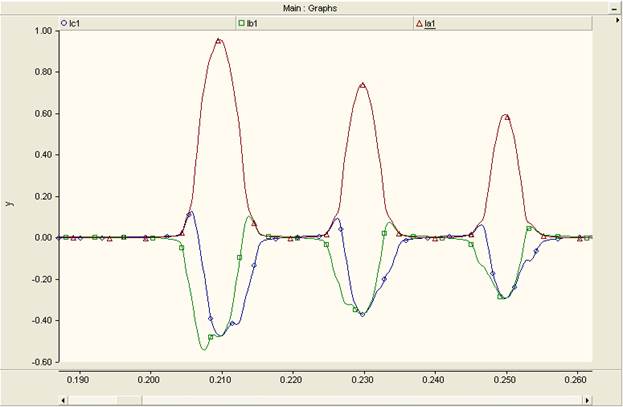Select the Ic1 trace label
Image resolution: width=623 pixels, height=407 pixels.
(x=75, y=23)
